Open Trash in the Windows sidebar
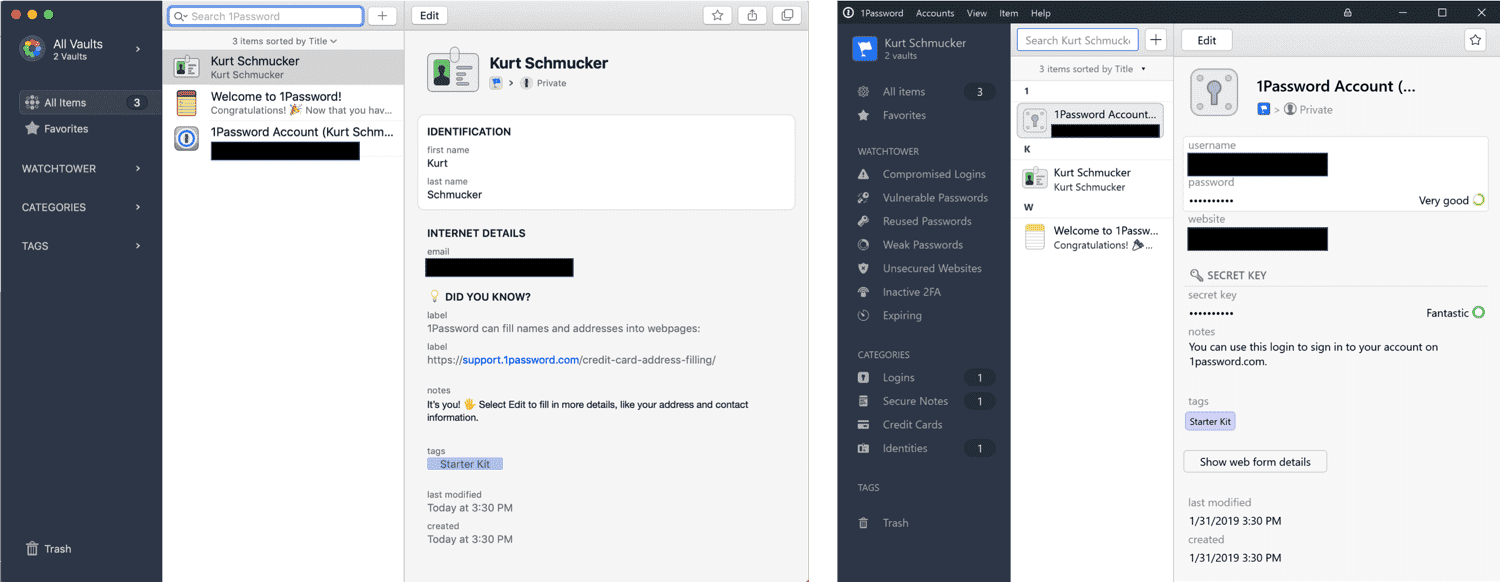Viewport: 1500px width, 582px height. point(883,523)
